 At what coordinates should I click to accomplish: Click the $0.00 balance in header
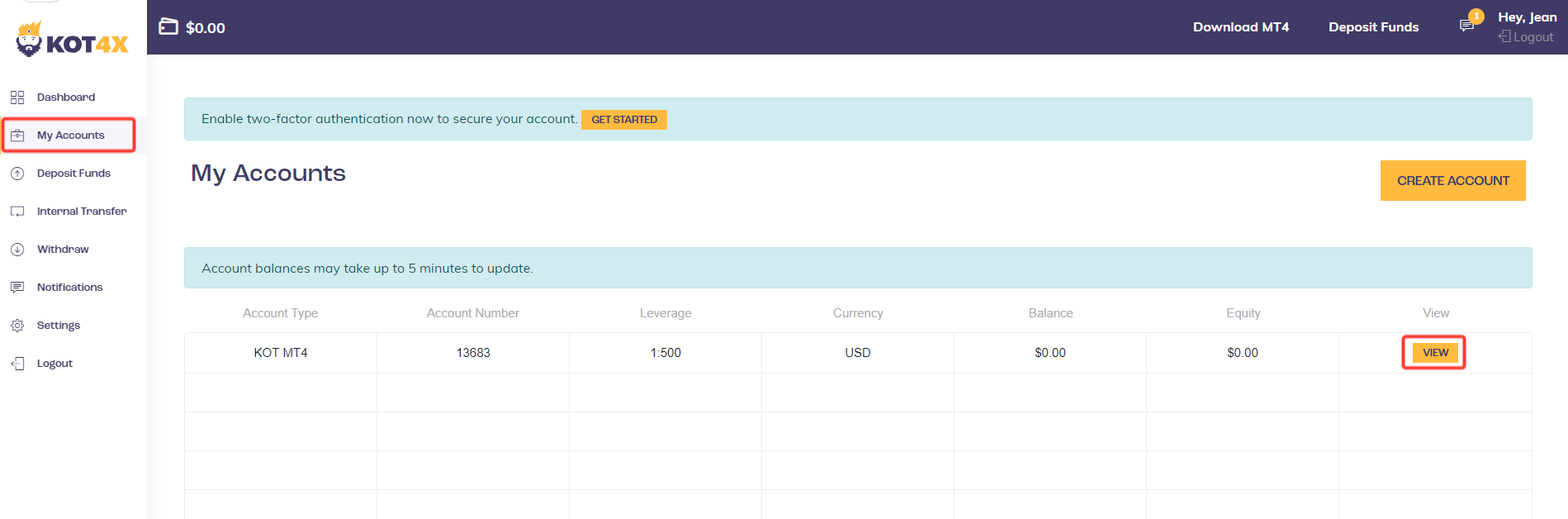click(206, 28)
